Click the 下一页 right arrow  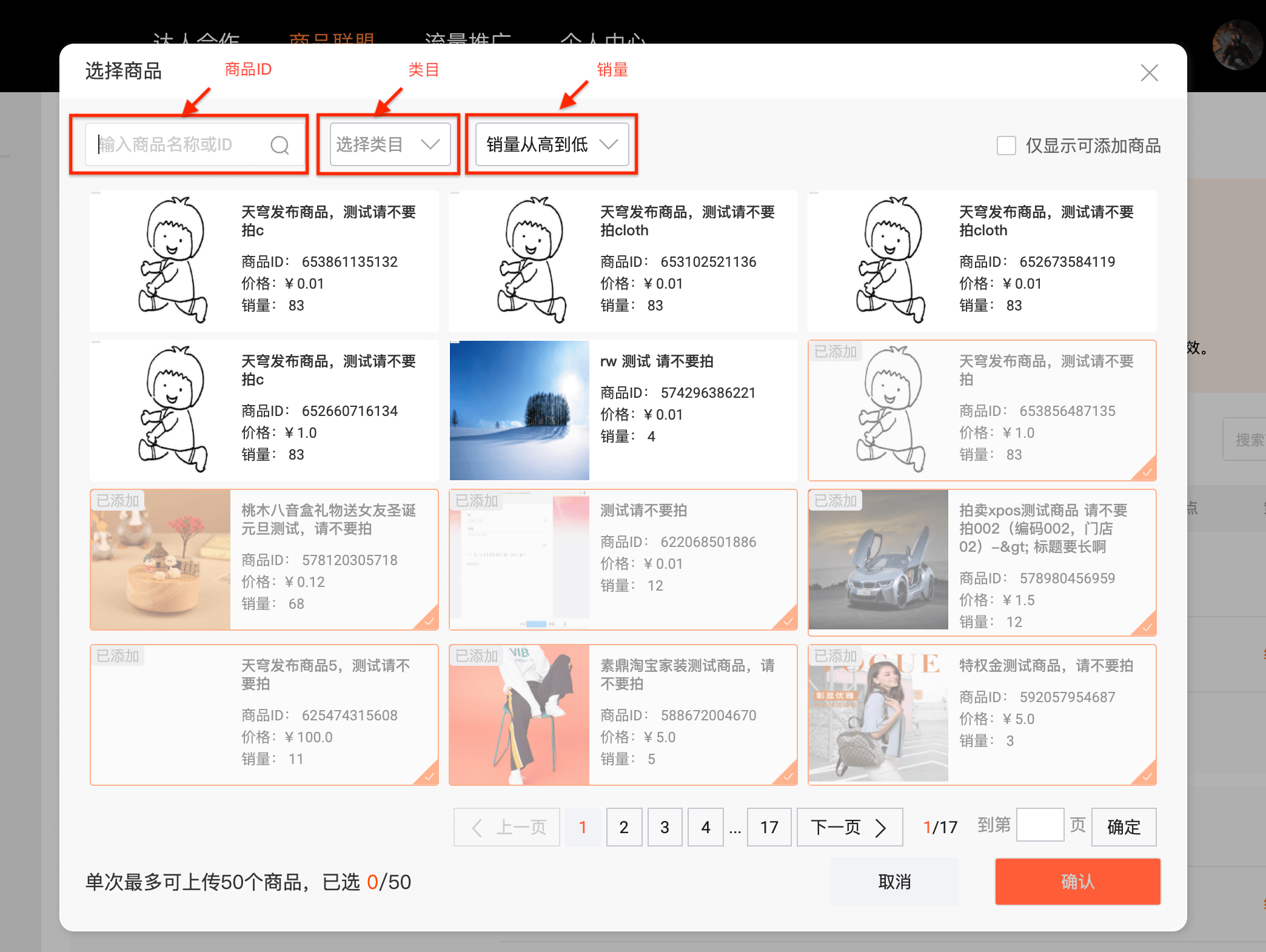tap(880, 828)
